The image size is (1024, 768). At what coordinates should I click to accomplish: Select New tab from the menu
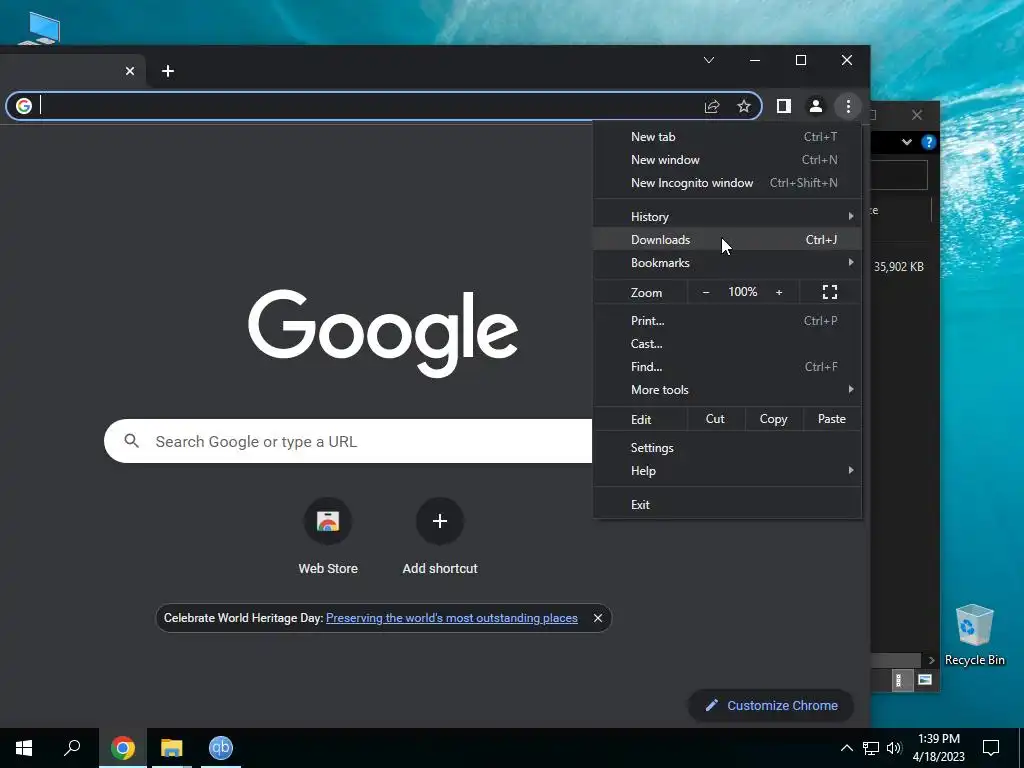pos(727,136)
